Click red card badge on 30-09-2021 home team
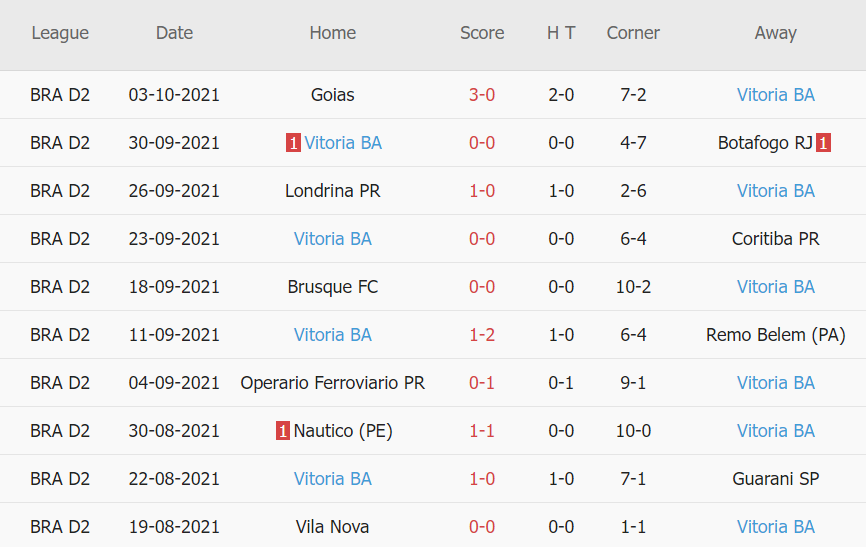866x547 pixels. [293, 143]
